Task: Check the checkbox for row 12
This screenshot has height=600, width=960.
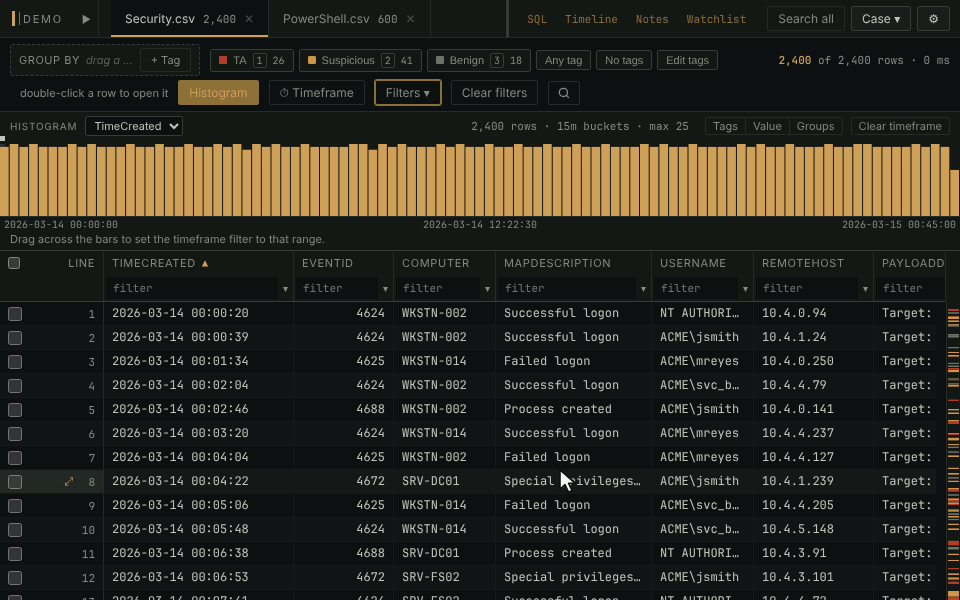Action: coord(15,578)
